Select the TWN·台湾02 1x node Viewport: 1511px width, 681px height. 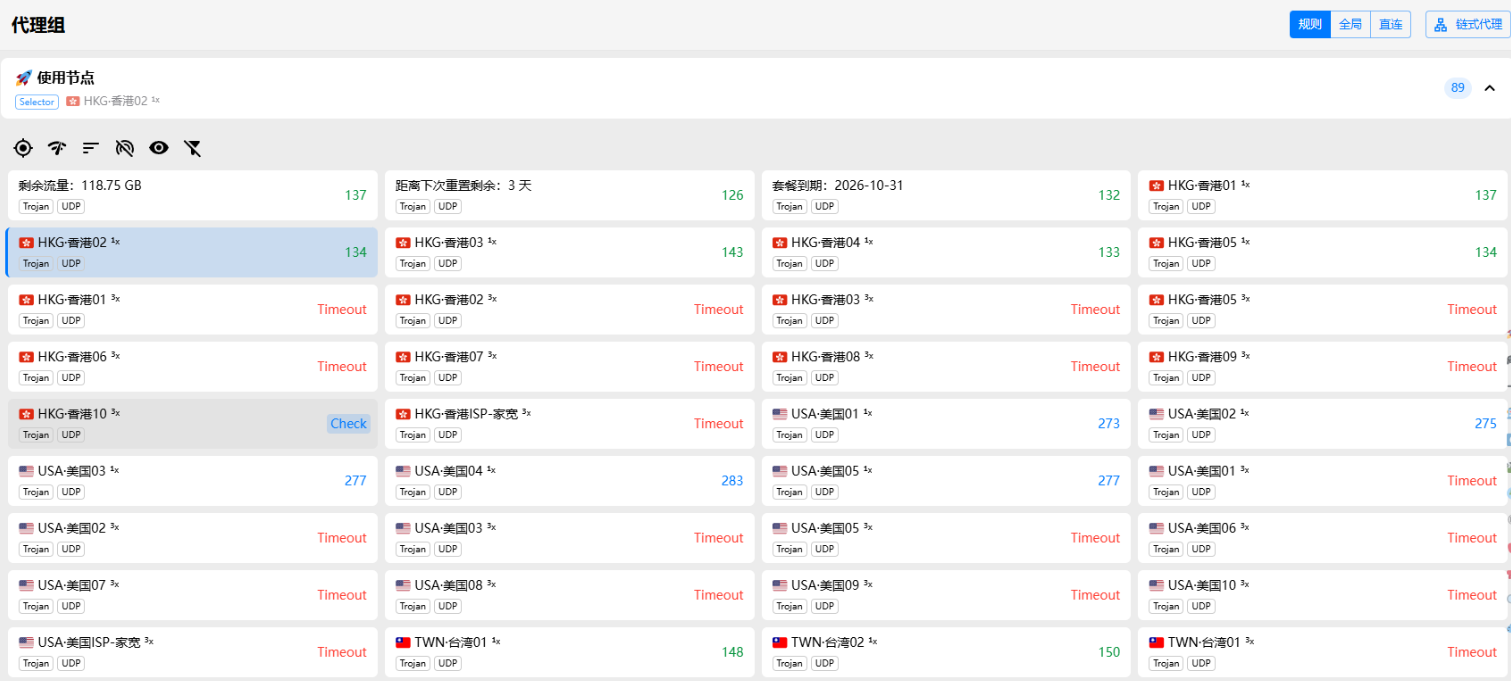[946, 651]
